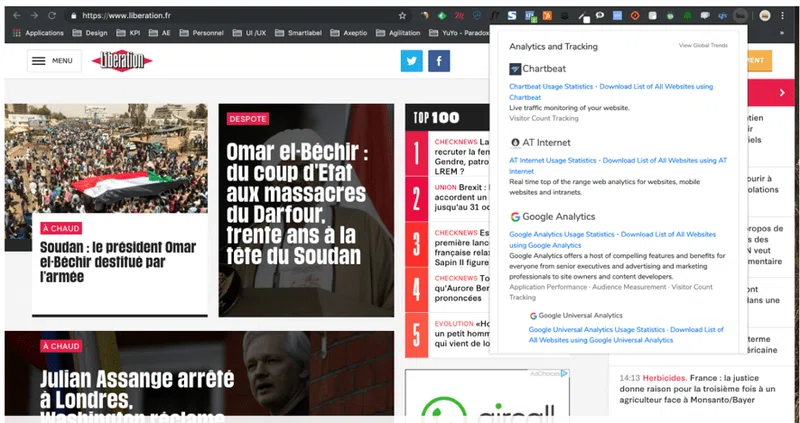This screenshot has height=423, width=800.
Task: Go back with the browser back arrow
Action: pyautogui.click(x=17, y=16)
